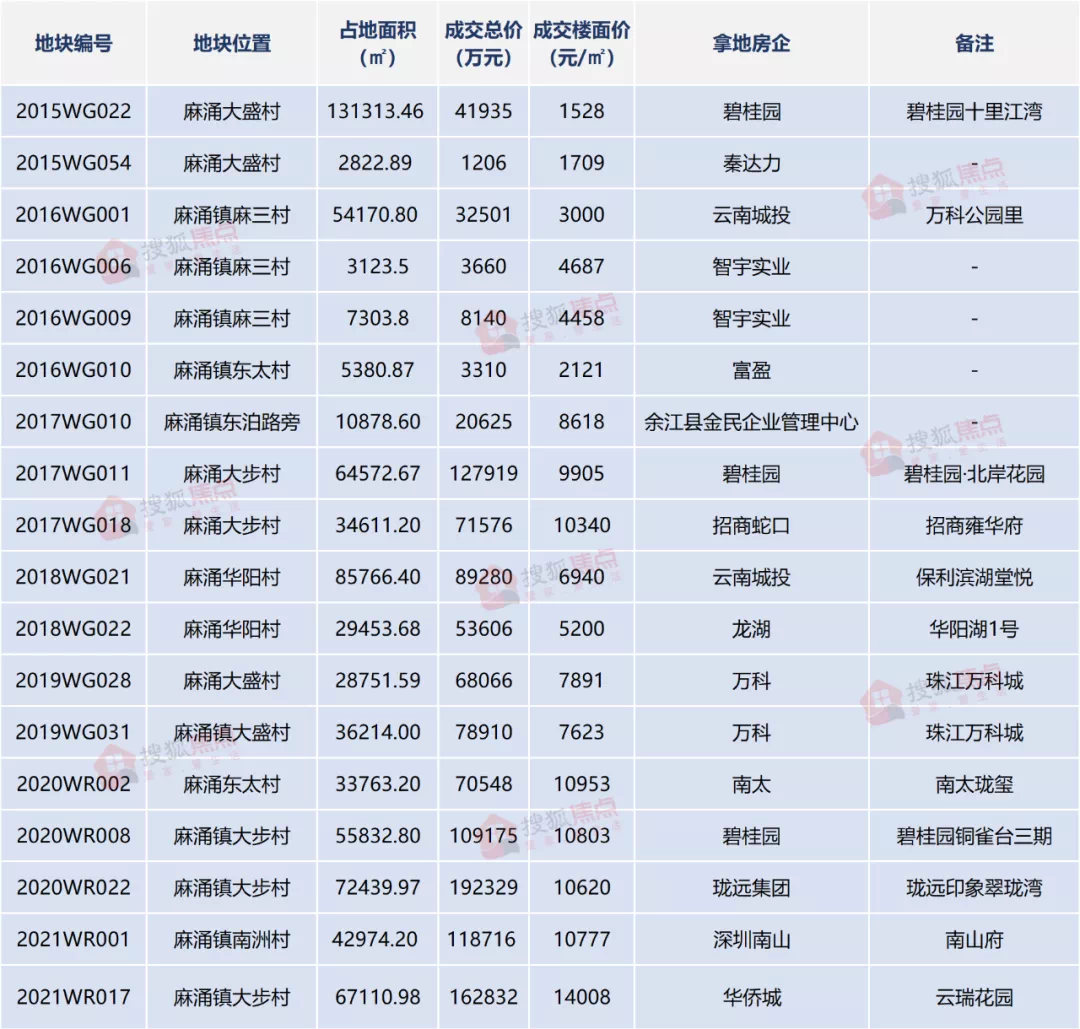
Task: Click the 备注 column header
Action: point(975,43)
